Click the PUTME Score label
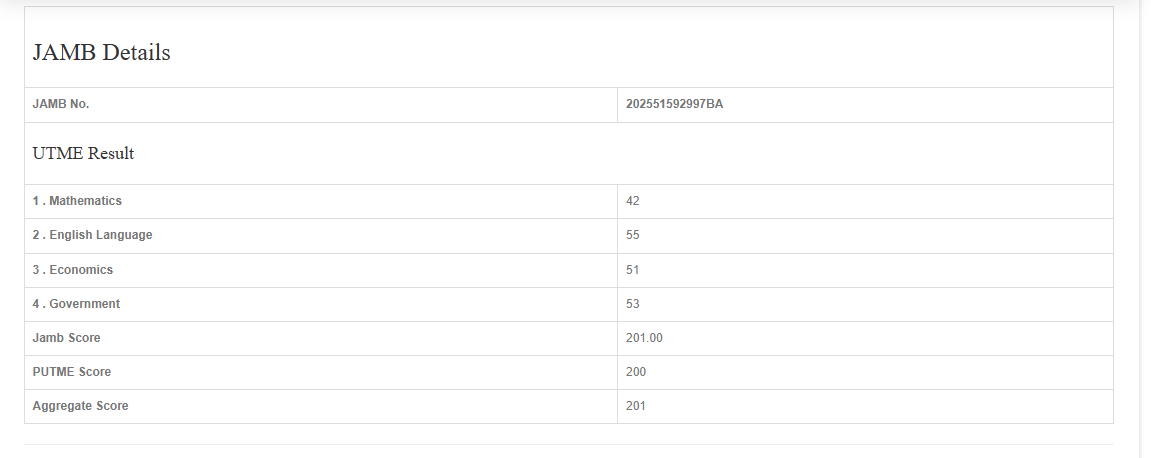This screenshot has height=458, width=1151. click(71, 372)
